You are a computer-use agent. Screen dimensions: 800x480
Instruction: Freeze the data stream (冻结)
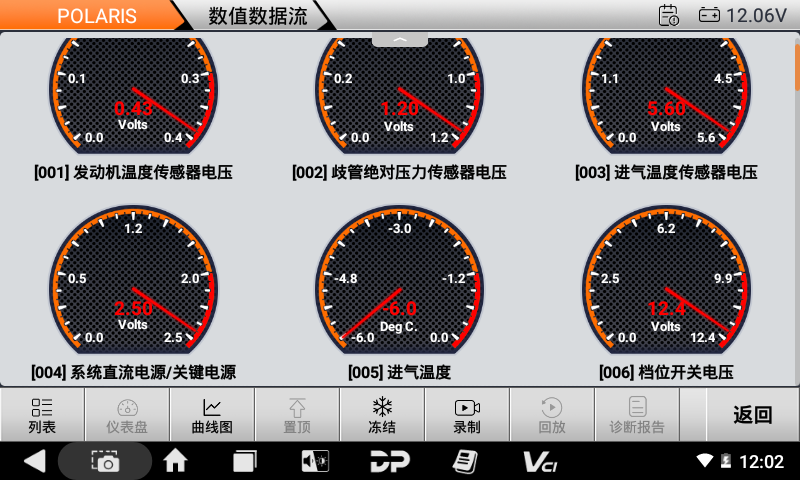coord(382,415)
